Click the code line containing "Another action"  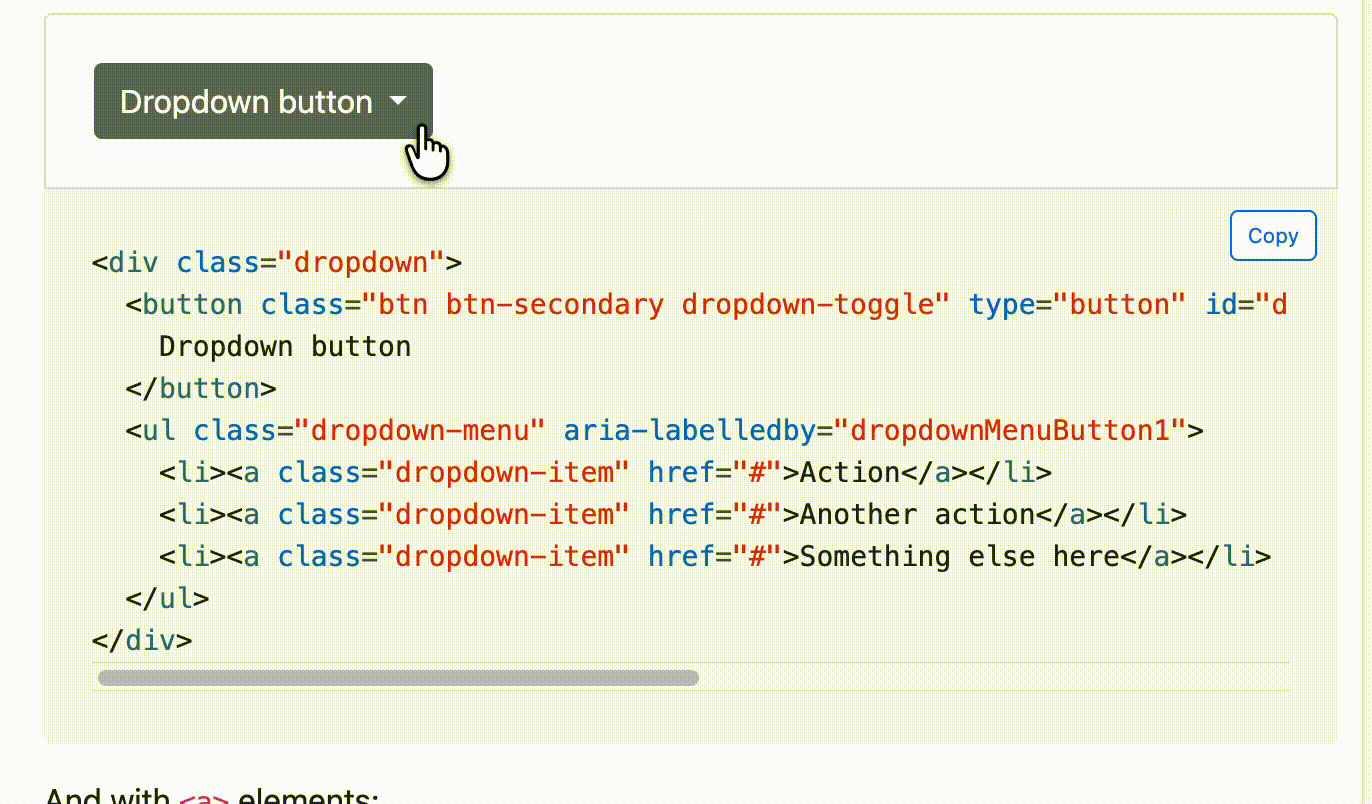673,515
